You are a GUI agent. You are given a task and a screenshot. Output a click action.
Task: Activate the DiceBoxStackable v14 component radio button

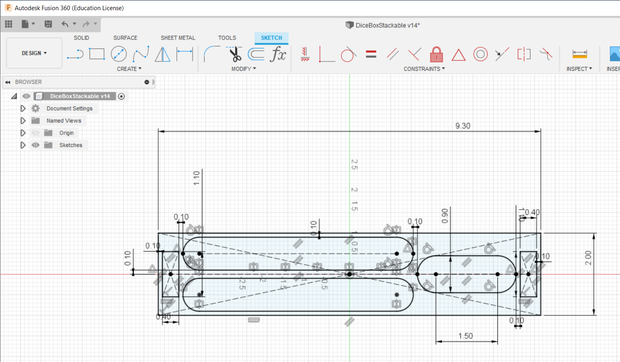tap(121, 96)
